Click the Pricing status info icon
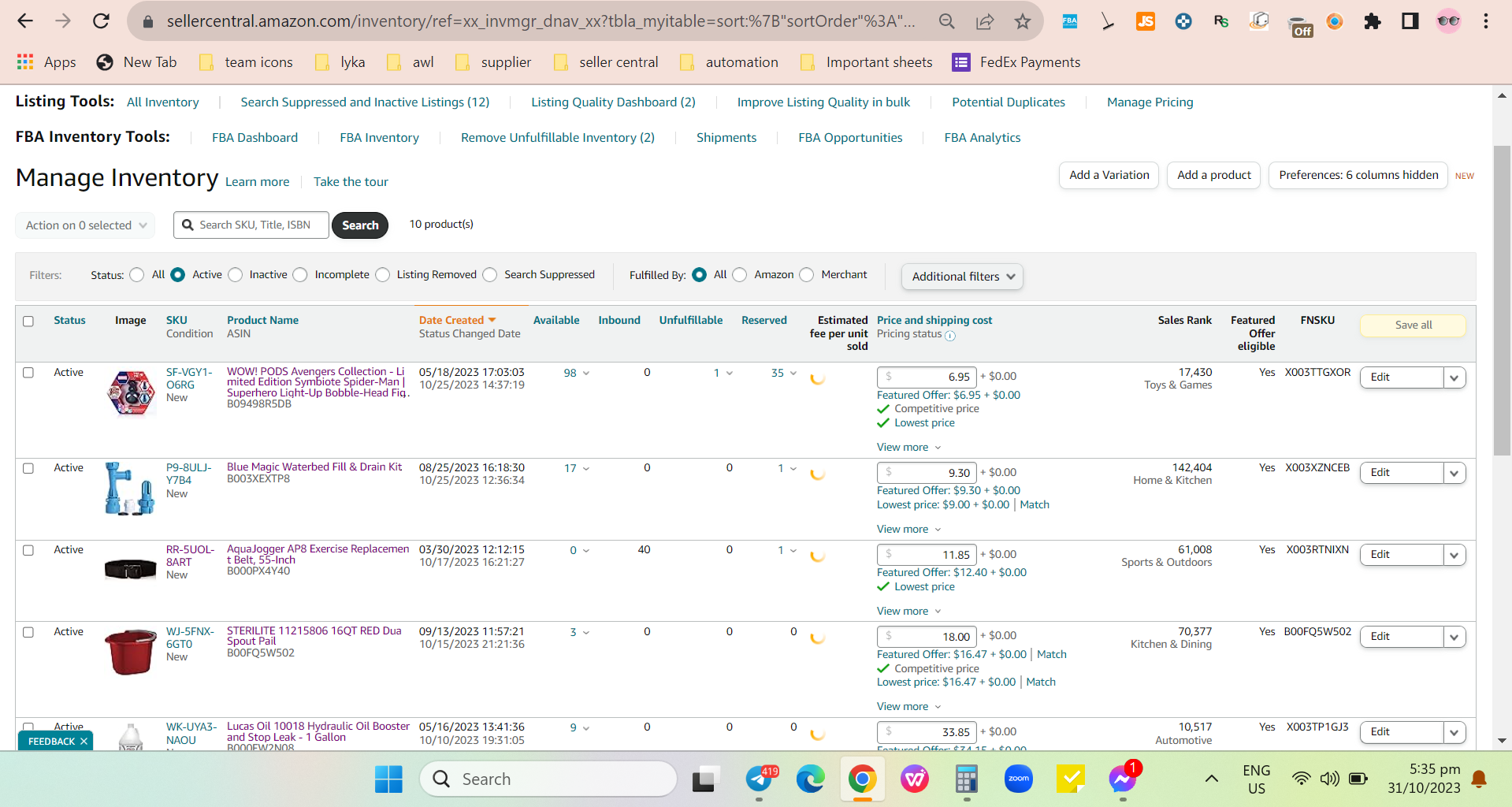Viewport: 1512px width, 807px height. tap(950, 336)
